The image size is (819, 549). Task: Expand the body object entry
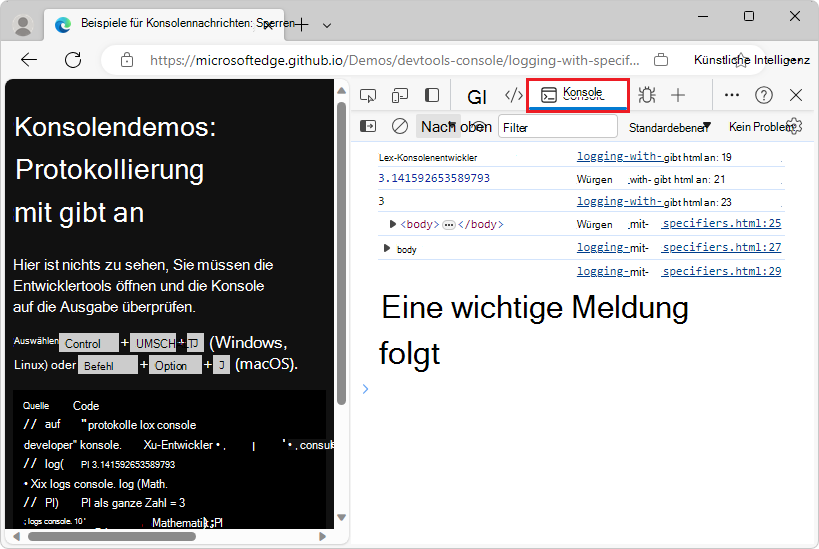387,248
